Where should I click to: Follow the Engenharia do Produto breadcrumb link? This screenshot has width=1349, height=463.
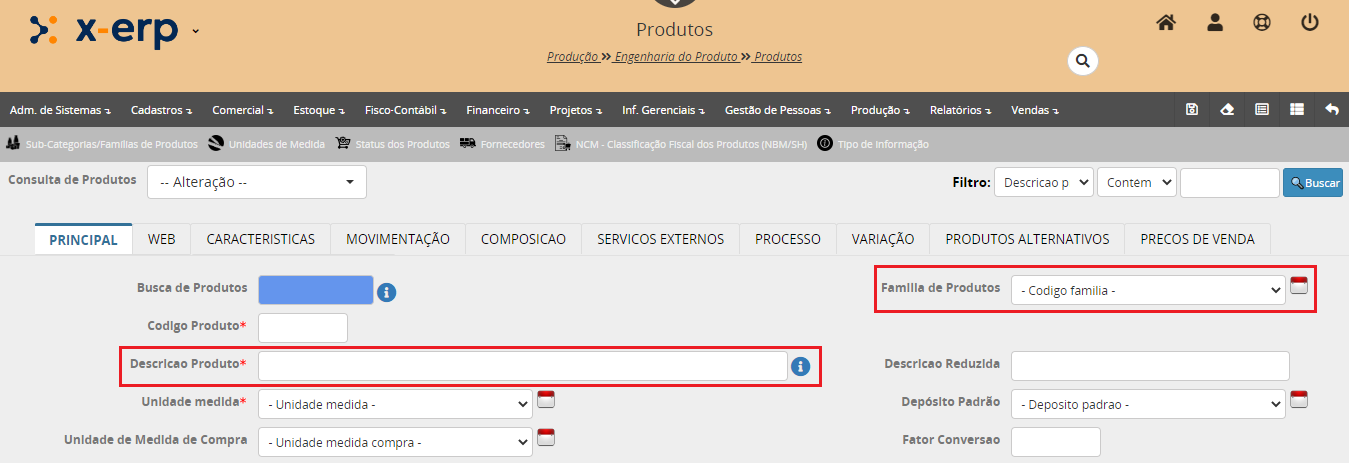click(676, 57)
